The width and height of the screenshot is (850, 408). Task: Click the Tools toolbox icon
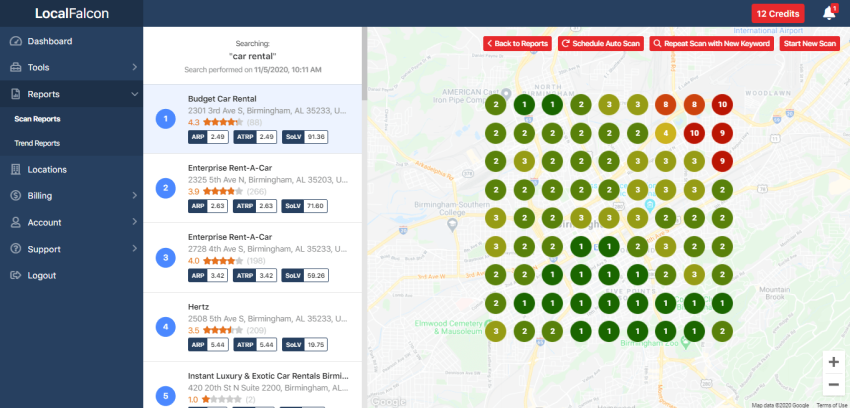click(x=16, y=68)
